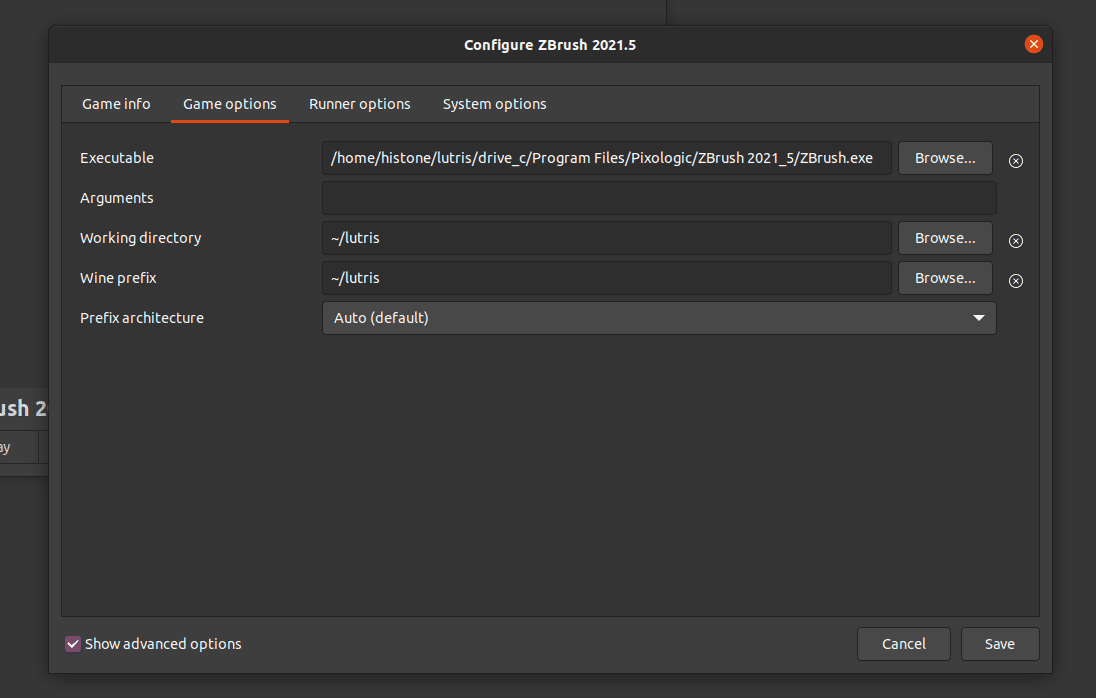This screenshot has height=698, width=1096.
Task: Click into the Arguments text field
Action: 659,198
